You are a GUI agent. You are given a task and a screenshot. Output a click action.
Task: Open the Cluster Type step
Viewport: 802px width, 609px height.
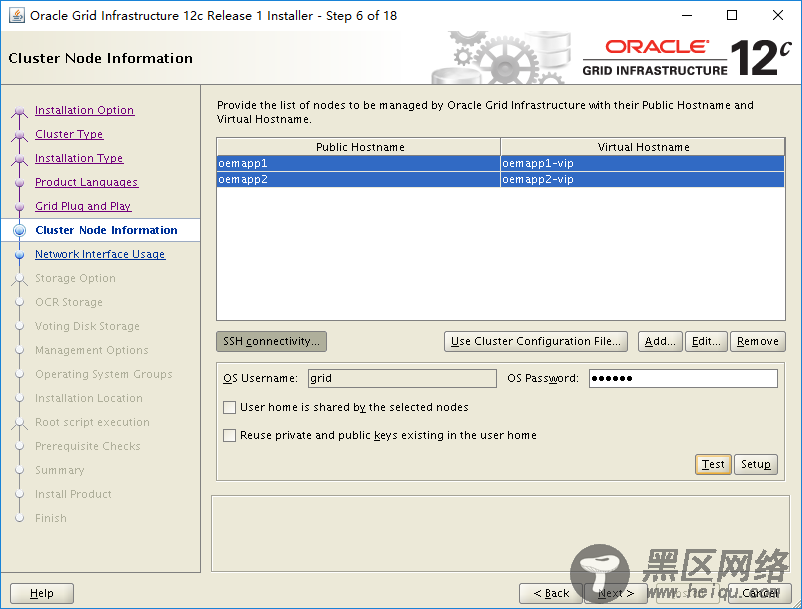(x=69, y=134)
